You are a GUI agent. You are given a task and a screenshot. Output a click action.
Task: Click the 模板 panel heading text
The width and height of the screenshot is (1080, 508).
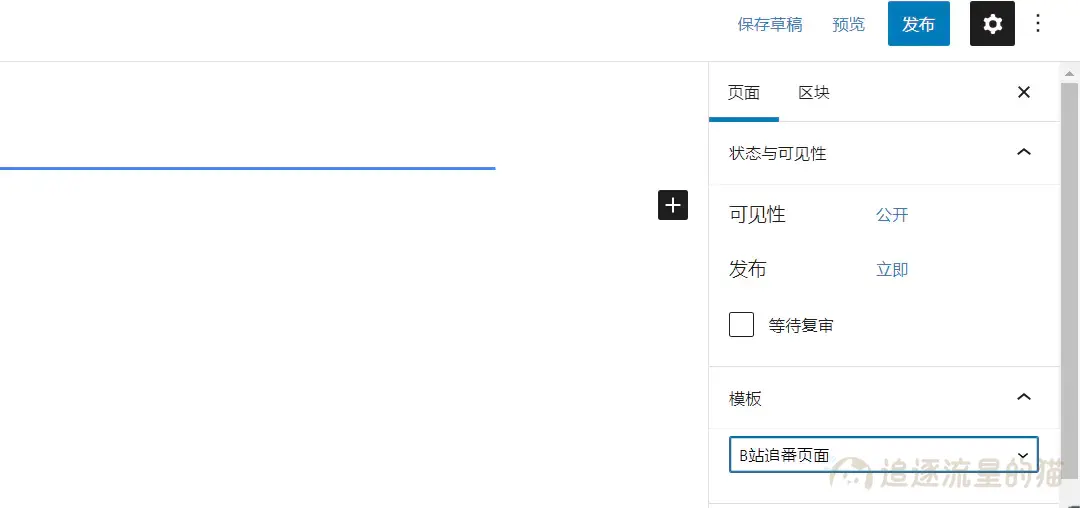pos(745,398)
